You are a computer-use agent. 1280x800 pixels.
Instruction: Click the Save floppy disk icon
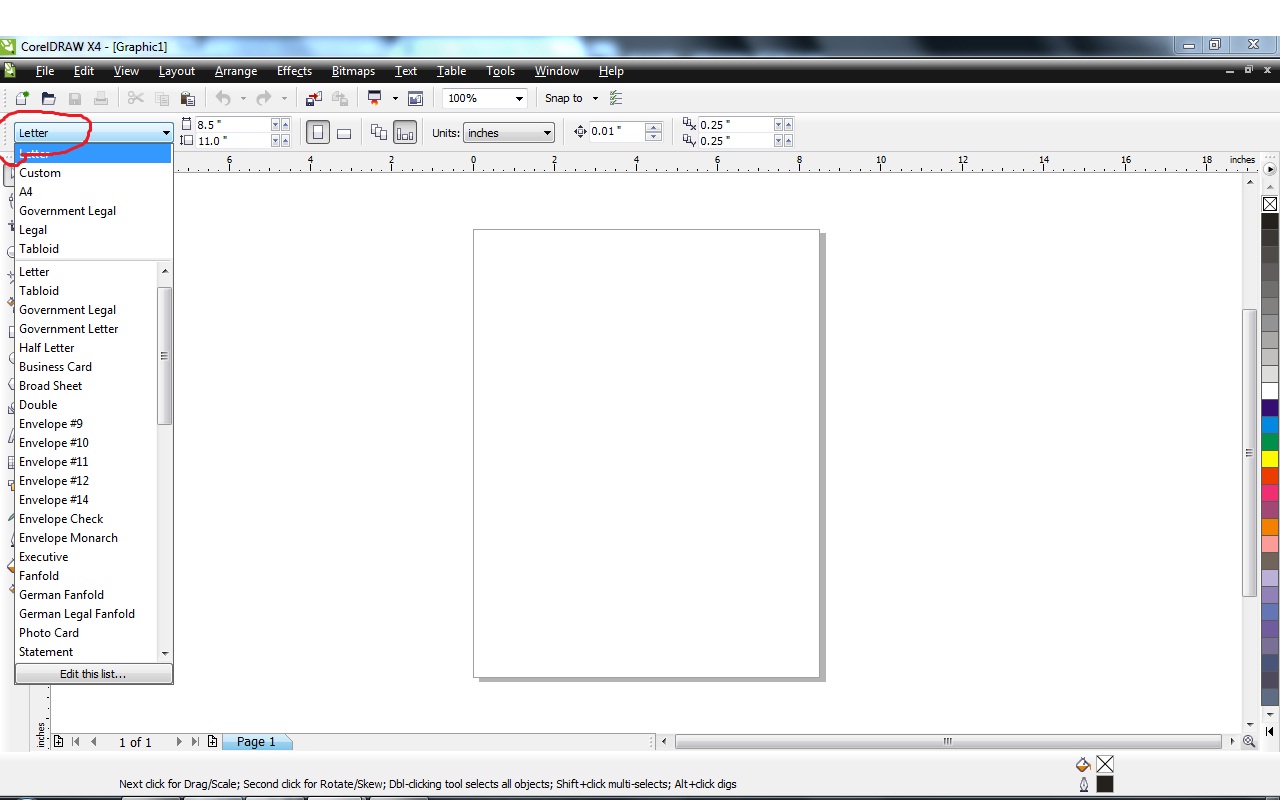point(75,98)
